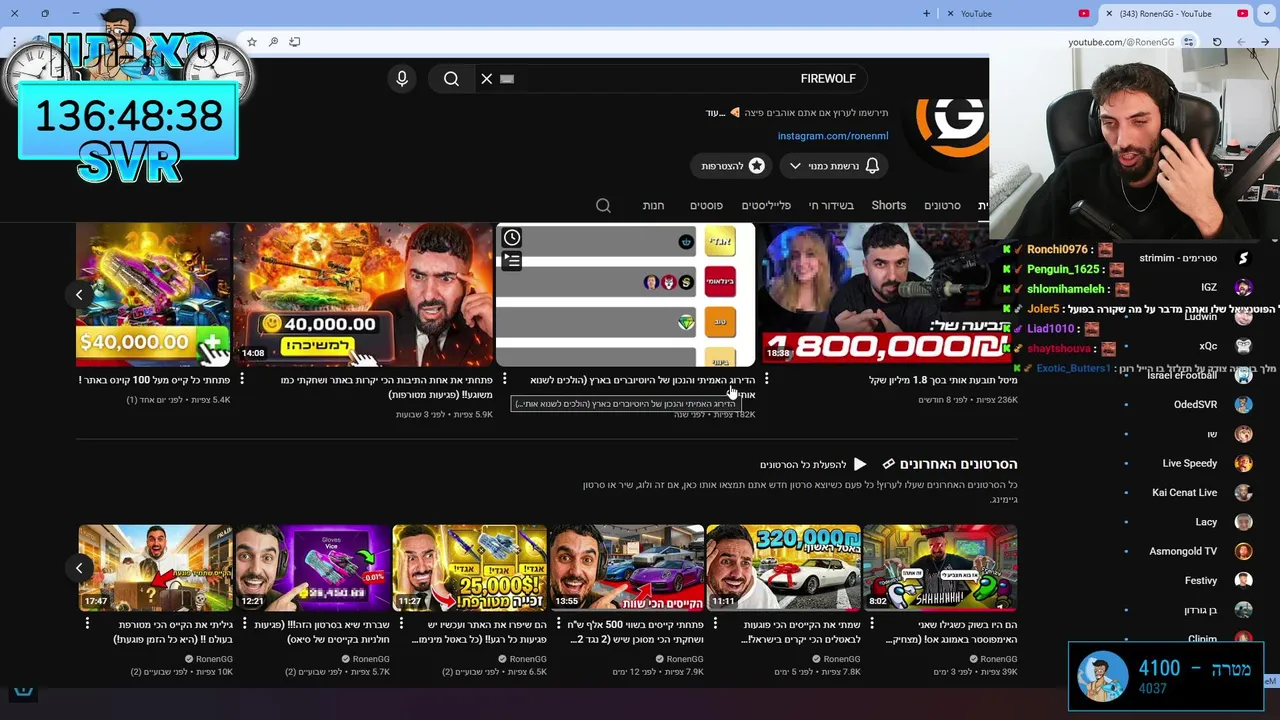Open three-dot menu for the 8:02 Among Us video
Screen dimensions: 1280x720
[872, 624]
